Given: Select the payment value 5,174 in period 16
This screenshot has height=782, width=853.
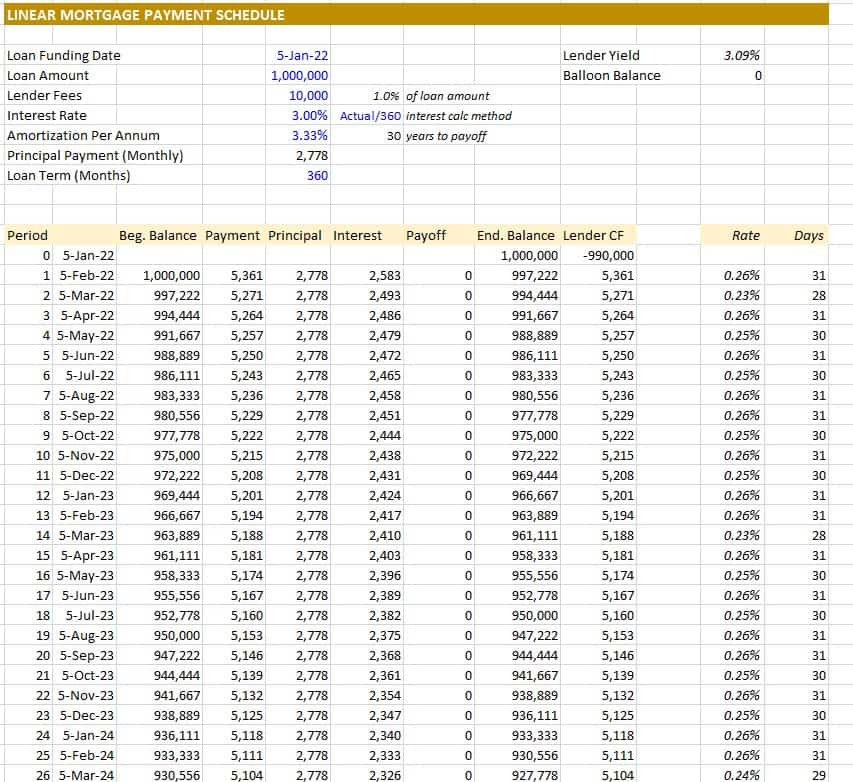Looking at the screenshot, I should [x=246, y=576].
